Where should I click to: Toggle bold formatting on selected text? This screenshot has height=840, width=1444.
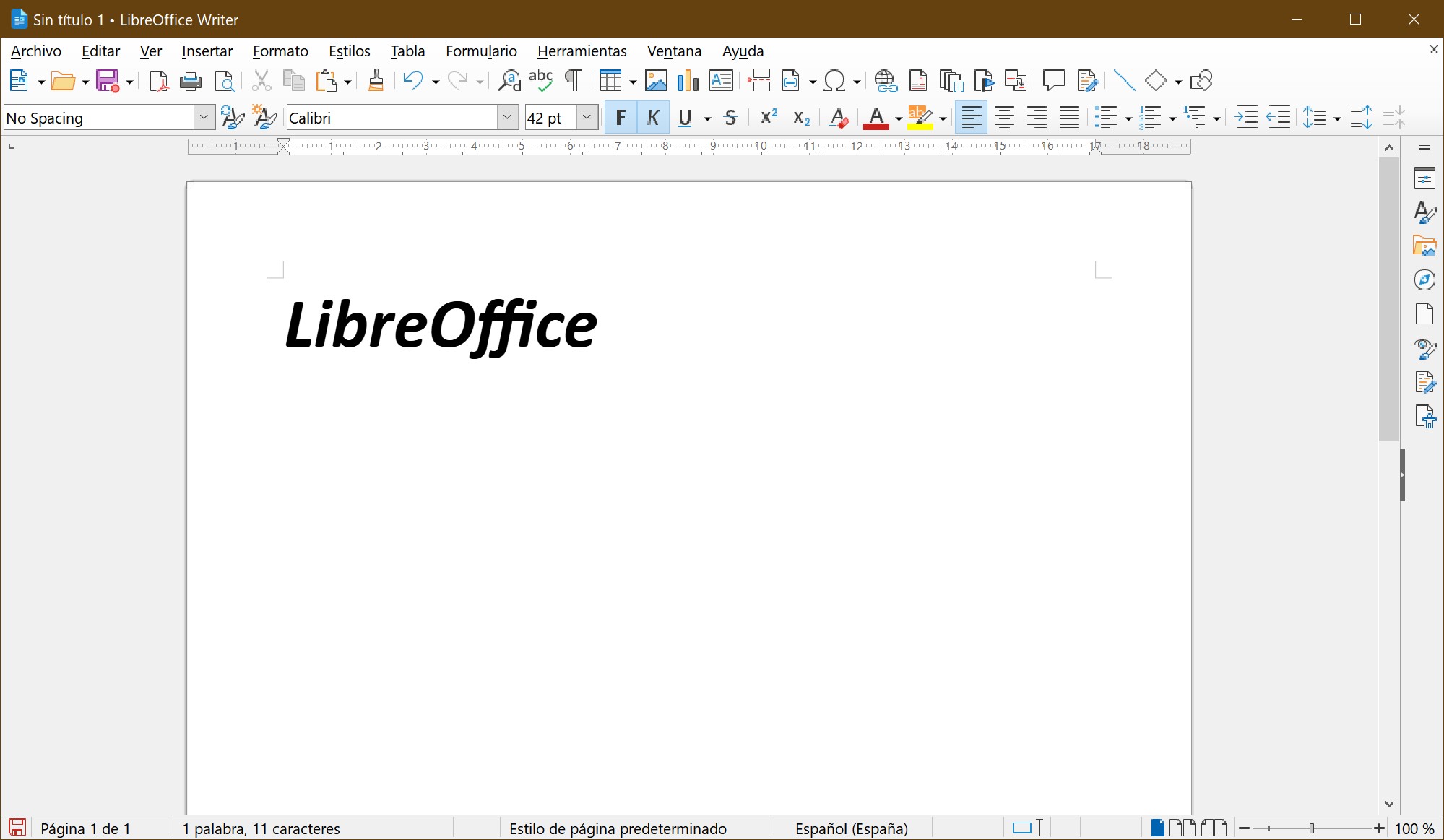click(621, 118)
